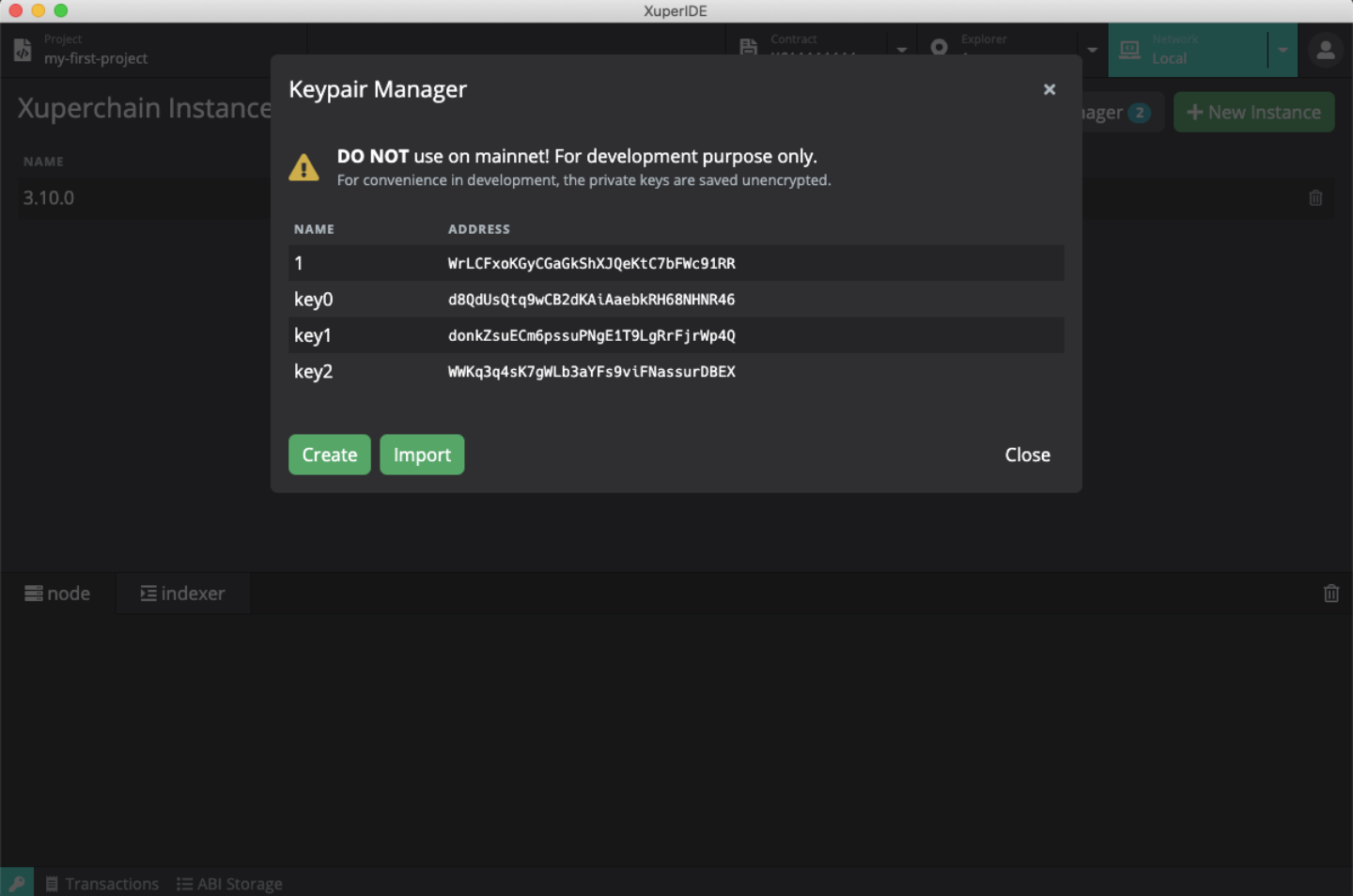
Task: Open Transactions in the status bar
Action: (x=102, y=884)
